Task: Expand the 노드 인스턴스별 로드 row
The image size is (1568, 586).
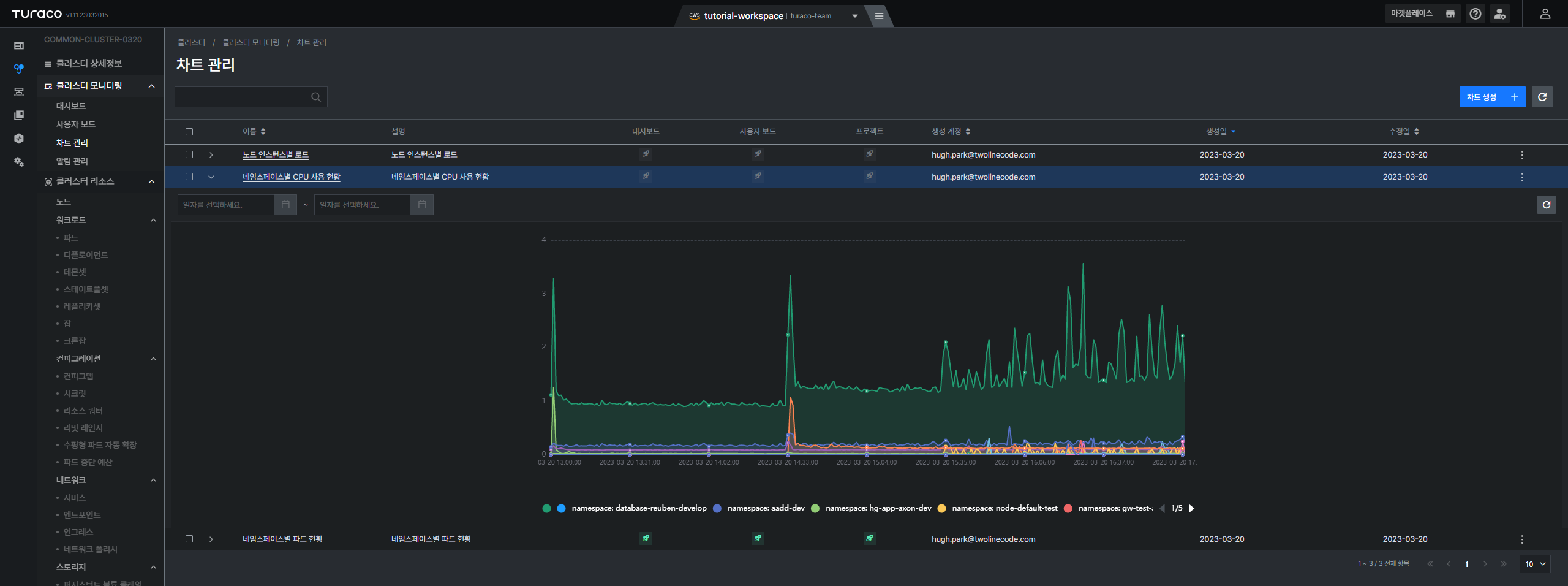Action: [211, 155]
